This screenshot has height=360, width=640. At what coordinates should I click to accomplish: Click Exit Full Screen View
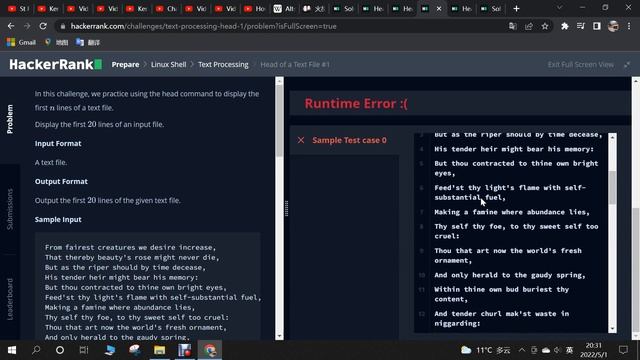(x=580, y=64)
